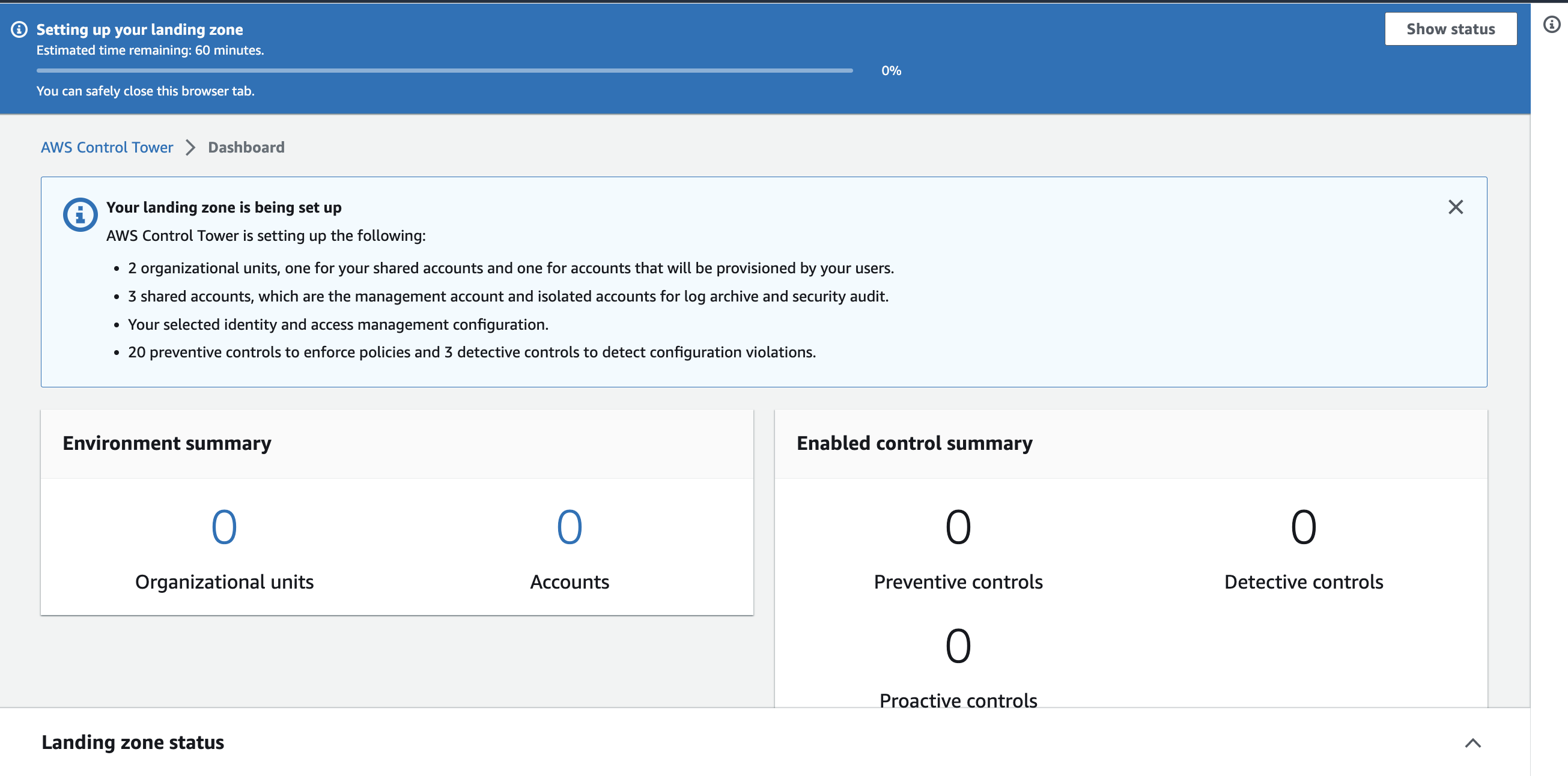This screenshot has width=1568, height=776.
Task: Open the Accounts count link
Action: 569,527
